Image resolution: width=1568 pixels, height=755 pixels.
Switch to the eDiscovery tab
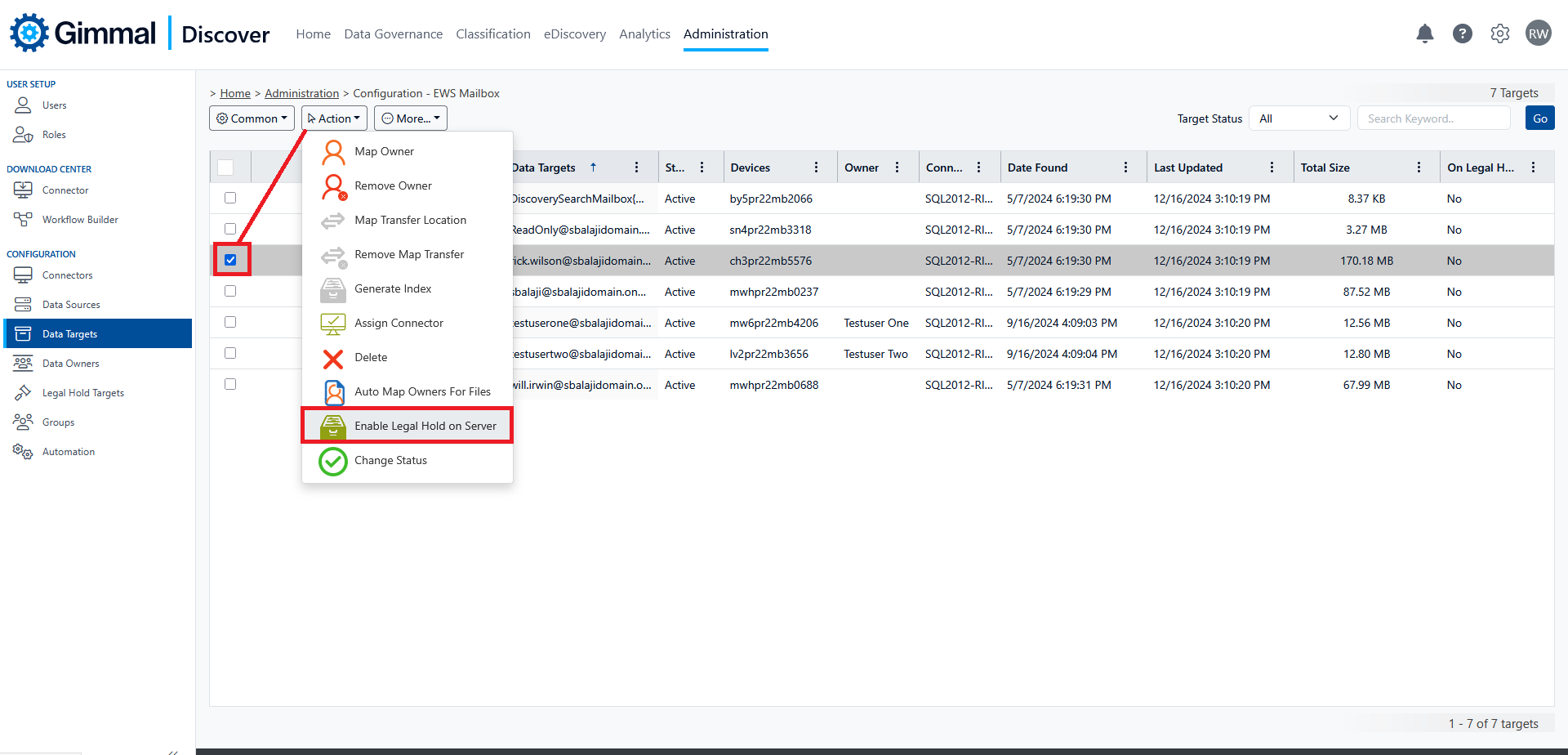tap(575, 34)
